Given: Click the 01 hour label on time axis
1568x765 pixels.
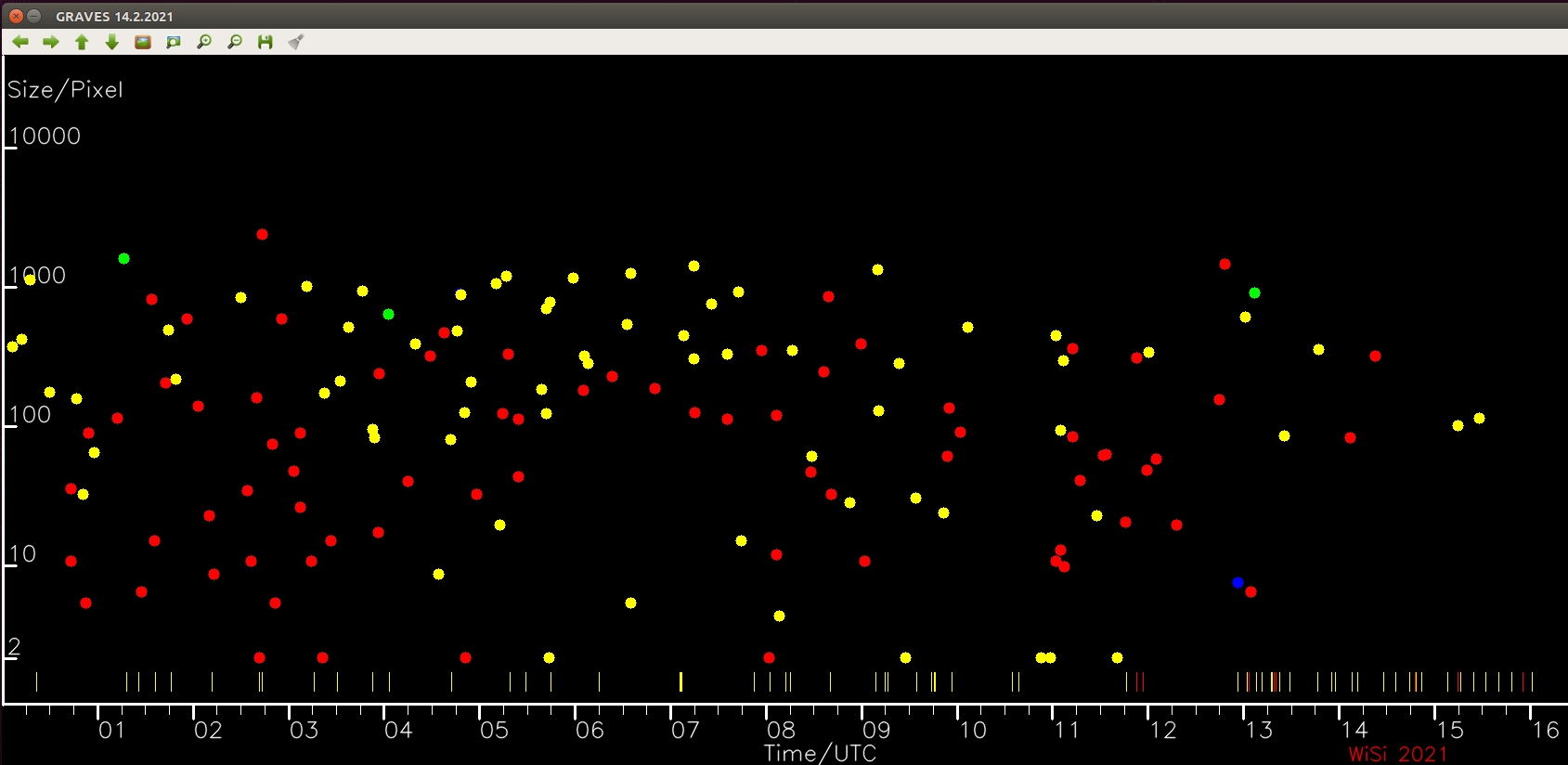Looking at the screenshot, I should click(111, 731).
